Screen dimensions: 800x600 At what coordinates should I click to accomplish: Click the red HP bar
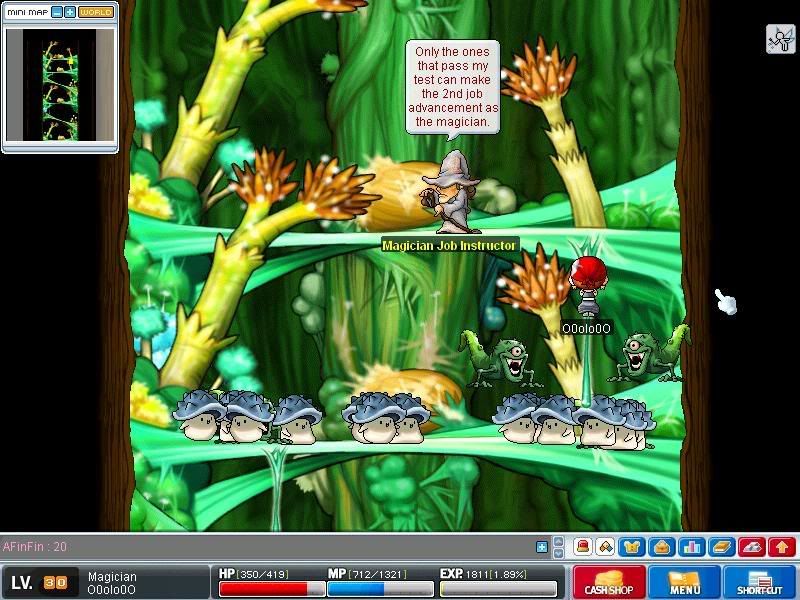(x=271, y=589)
